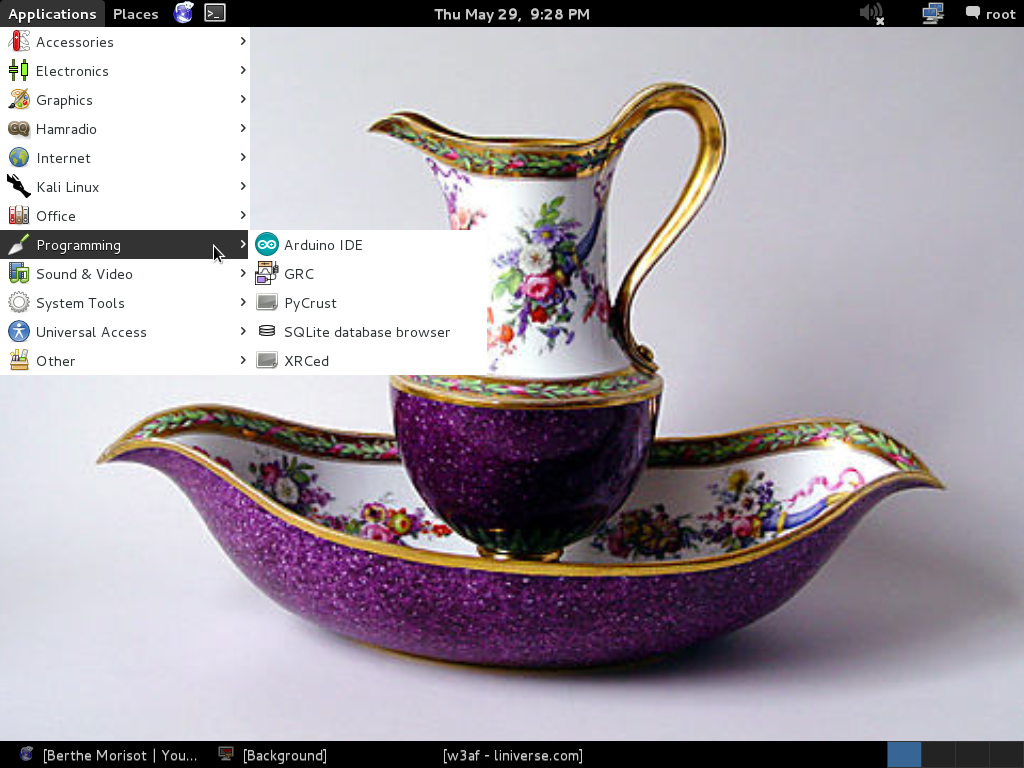1024x768 pixels.
Task: Expand the Electronics submenu arrow
Action: pyautogui.click(x=242, y=70)
